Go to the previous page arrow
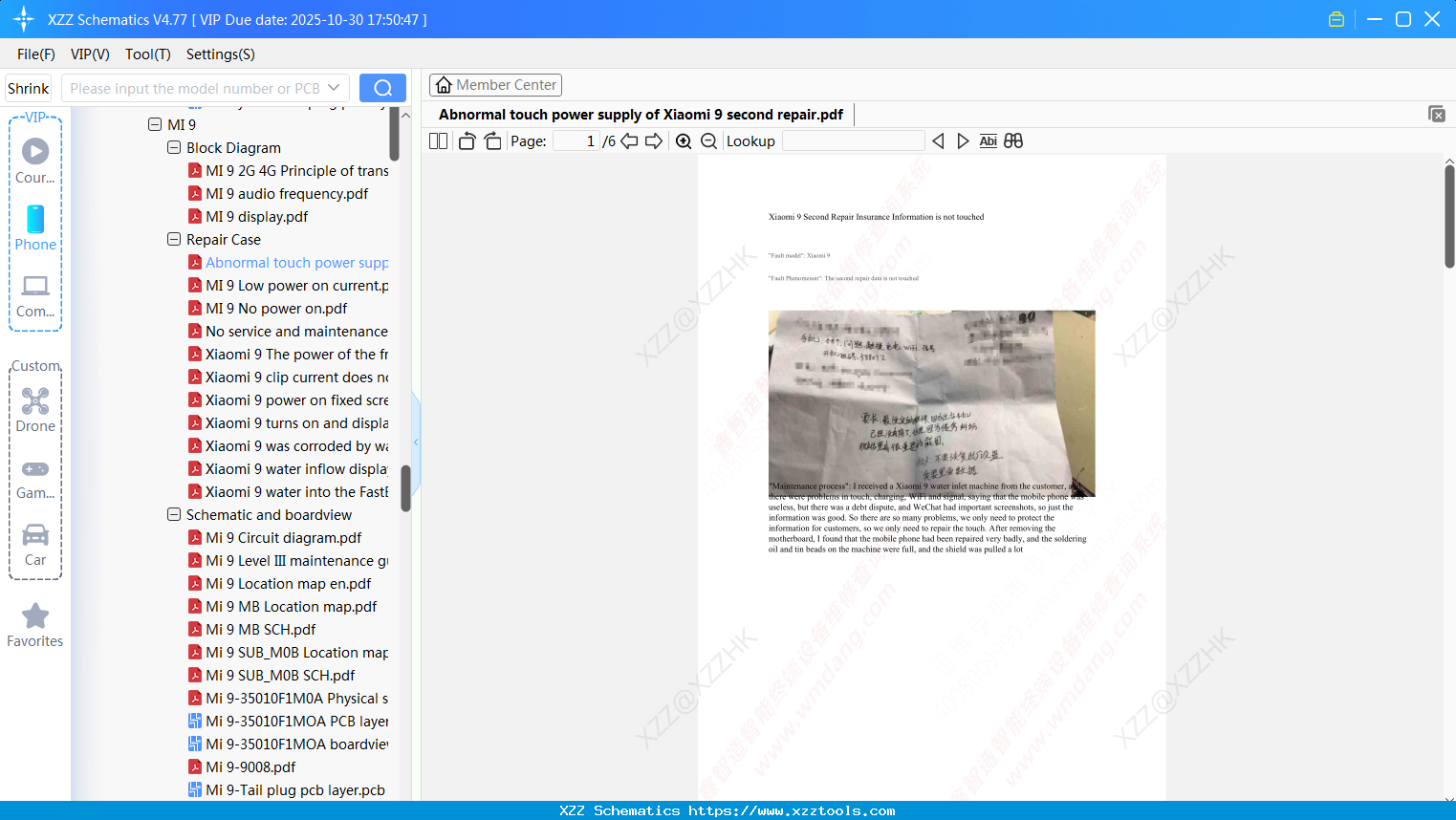Viewport: 1456px width, 820px height. click(629, 141)
